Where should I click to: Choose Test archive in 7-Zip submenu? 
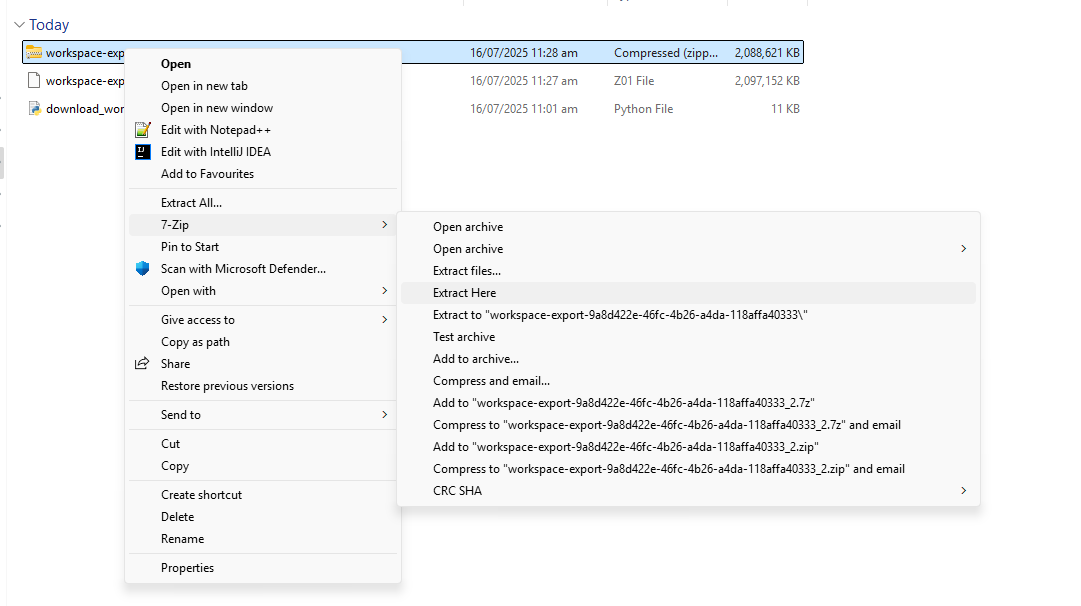[x=464, y=337]
